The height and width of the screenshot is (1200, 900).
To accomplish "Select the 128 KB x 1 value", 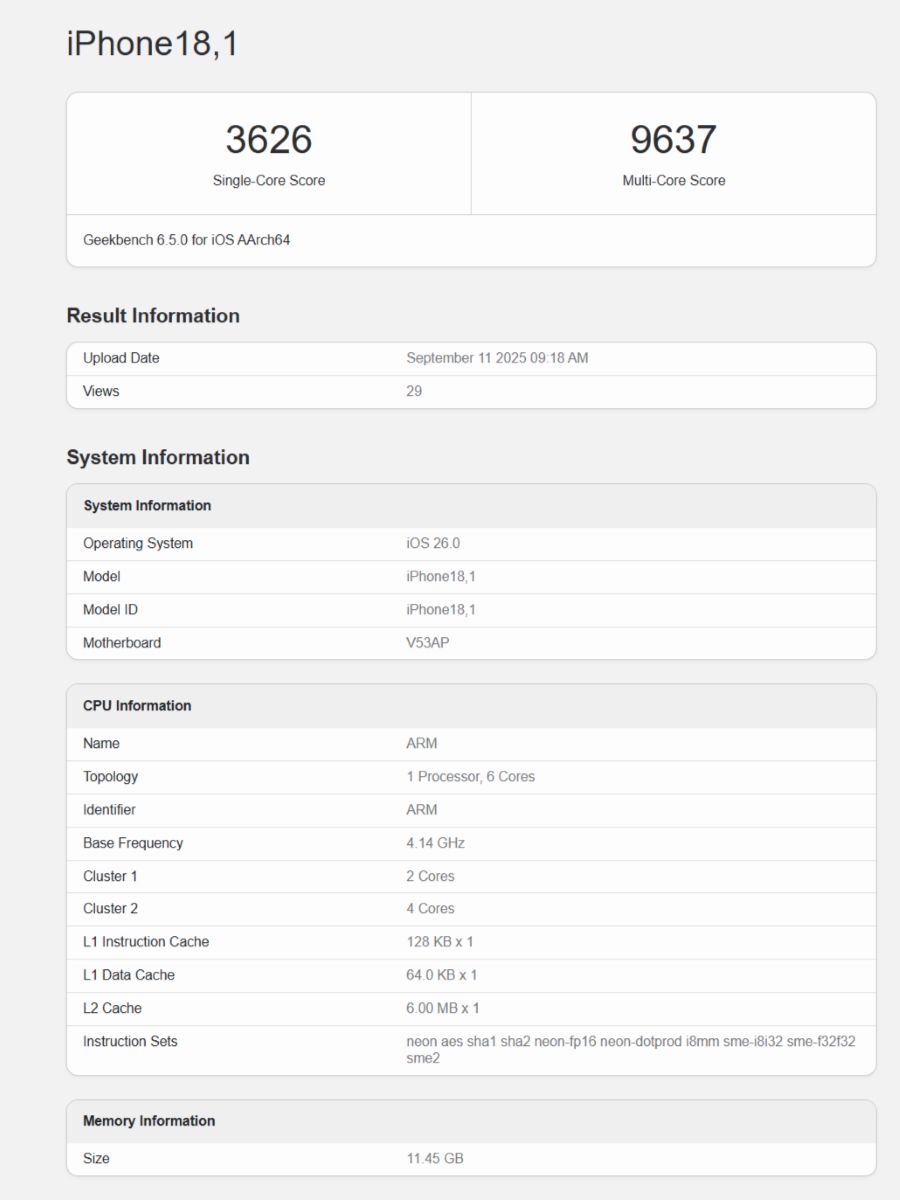I will coord(440,941).
